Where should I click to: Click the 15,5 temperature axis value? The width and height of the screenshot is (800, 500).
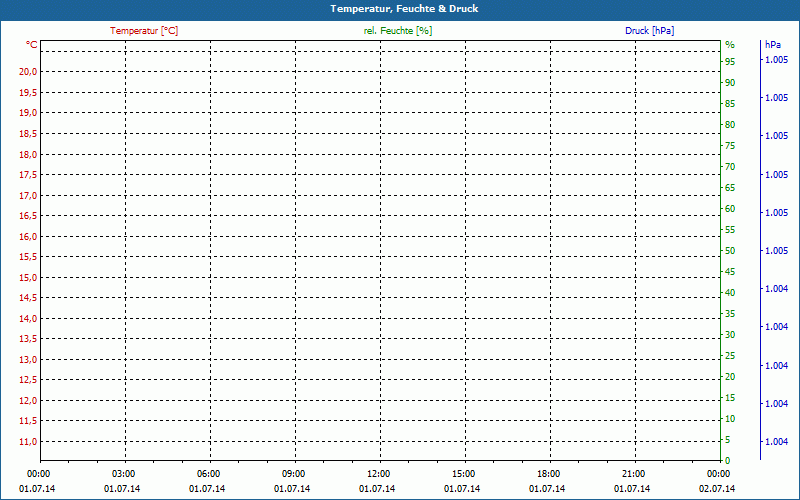pos(28,257)
